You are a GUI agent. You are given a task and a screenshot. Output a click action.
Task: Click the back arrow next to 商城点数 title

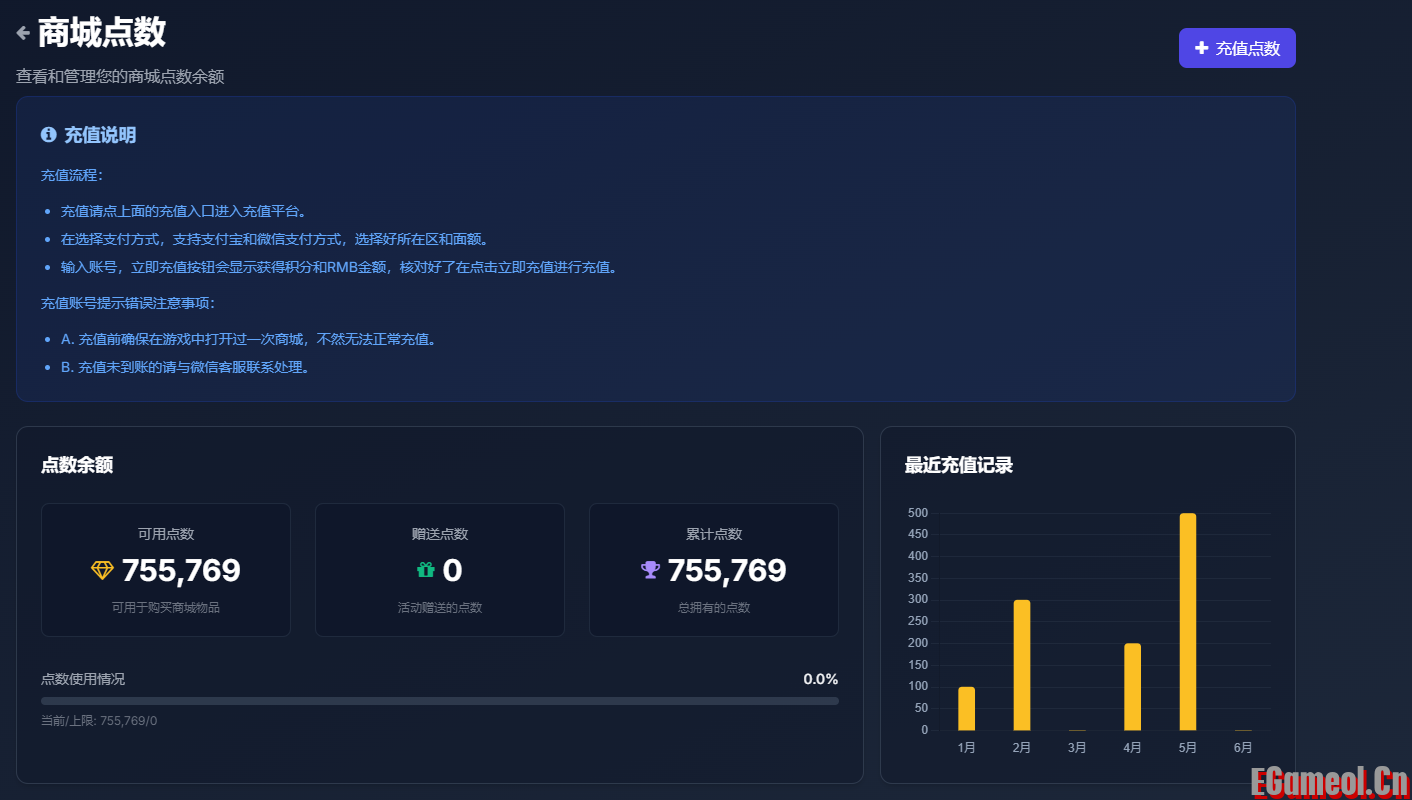point(22,32)
